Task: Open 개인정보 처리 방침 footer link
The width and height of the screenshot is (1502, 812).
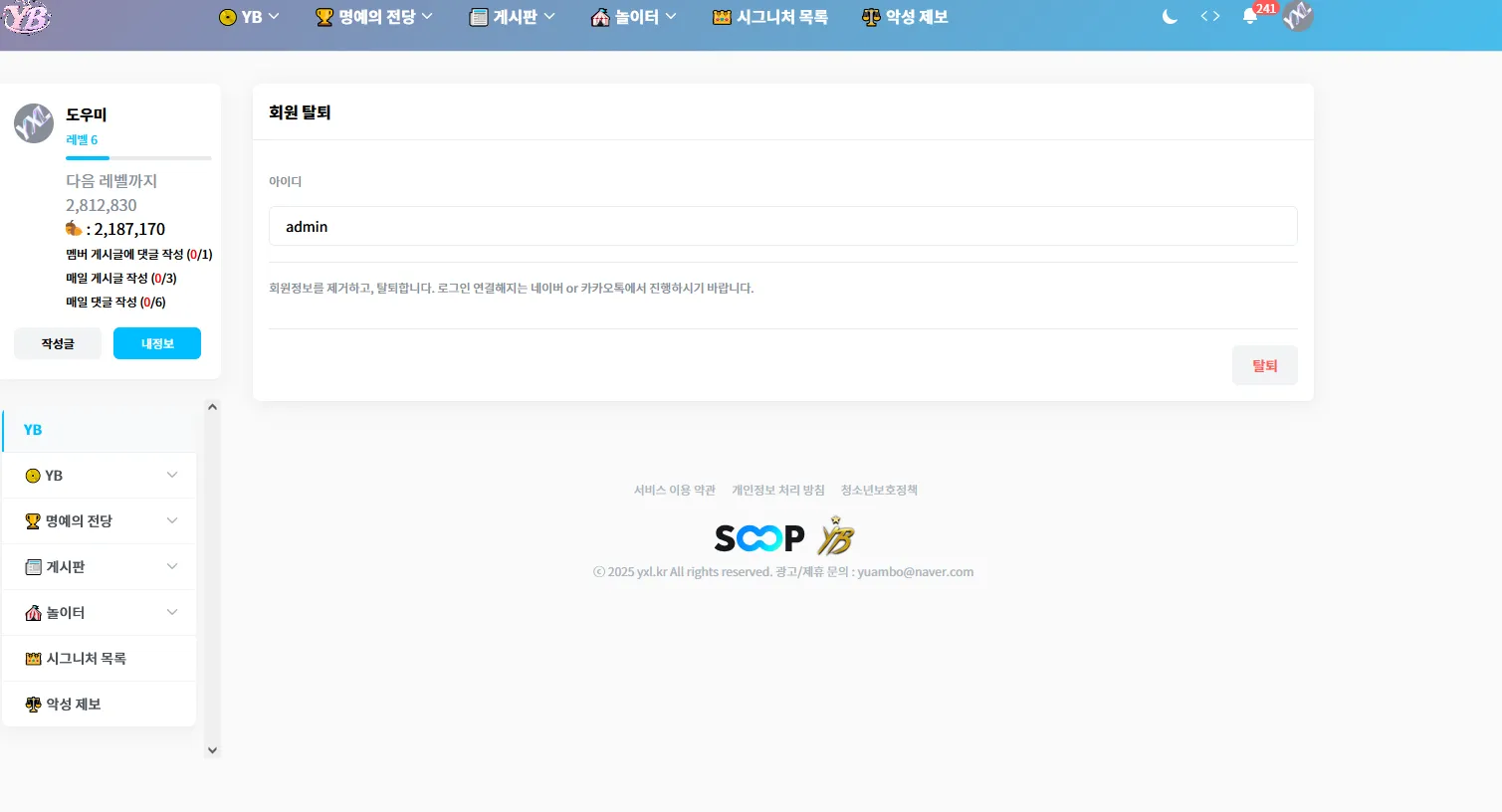Action: point(778,490)
